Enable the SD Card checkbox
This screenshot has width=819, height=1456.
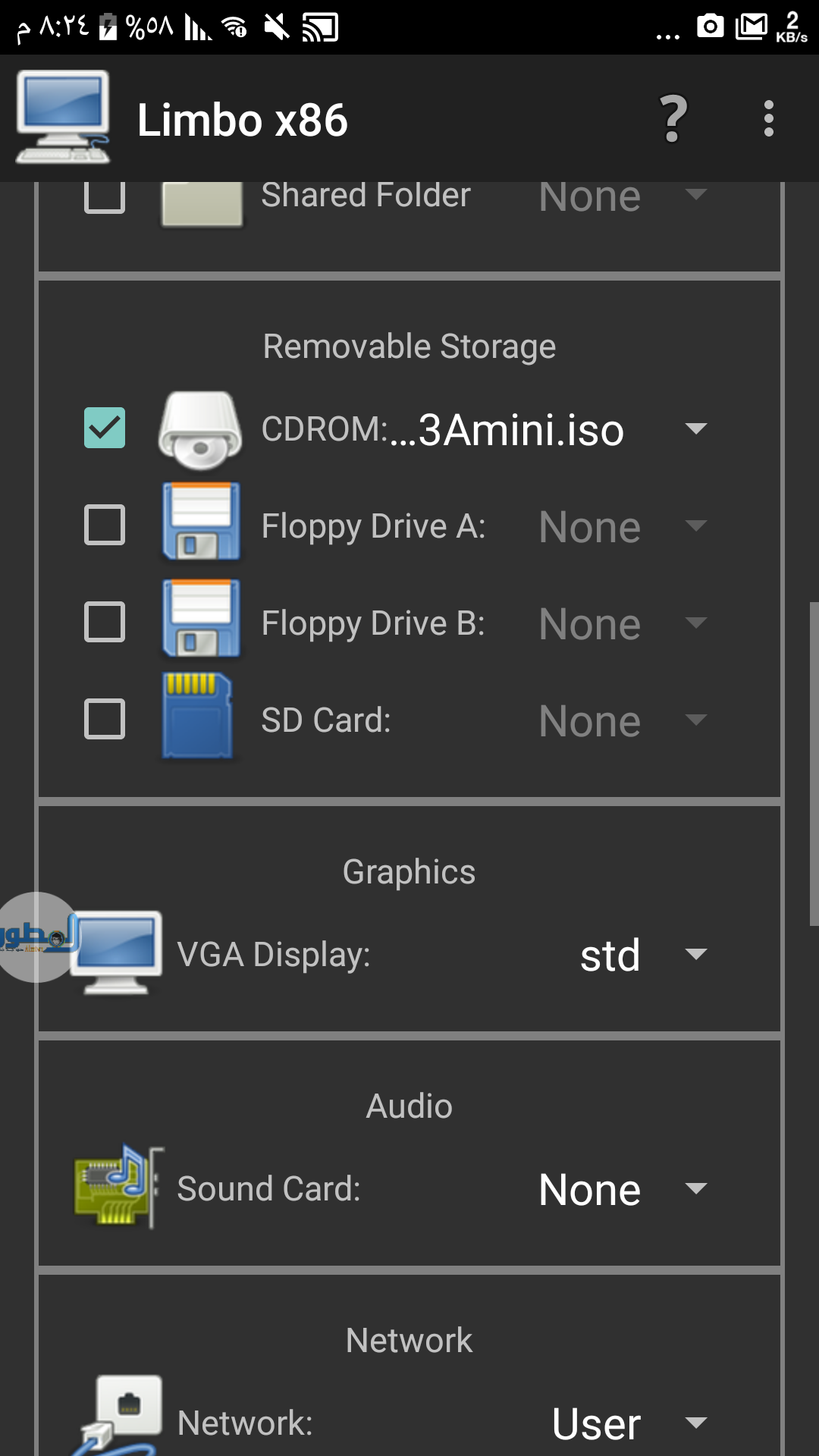(x=105, y=719)
